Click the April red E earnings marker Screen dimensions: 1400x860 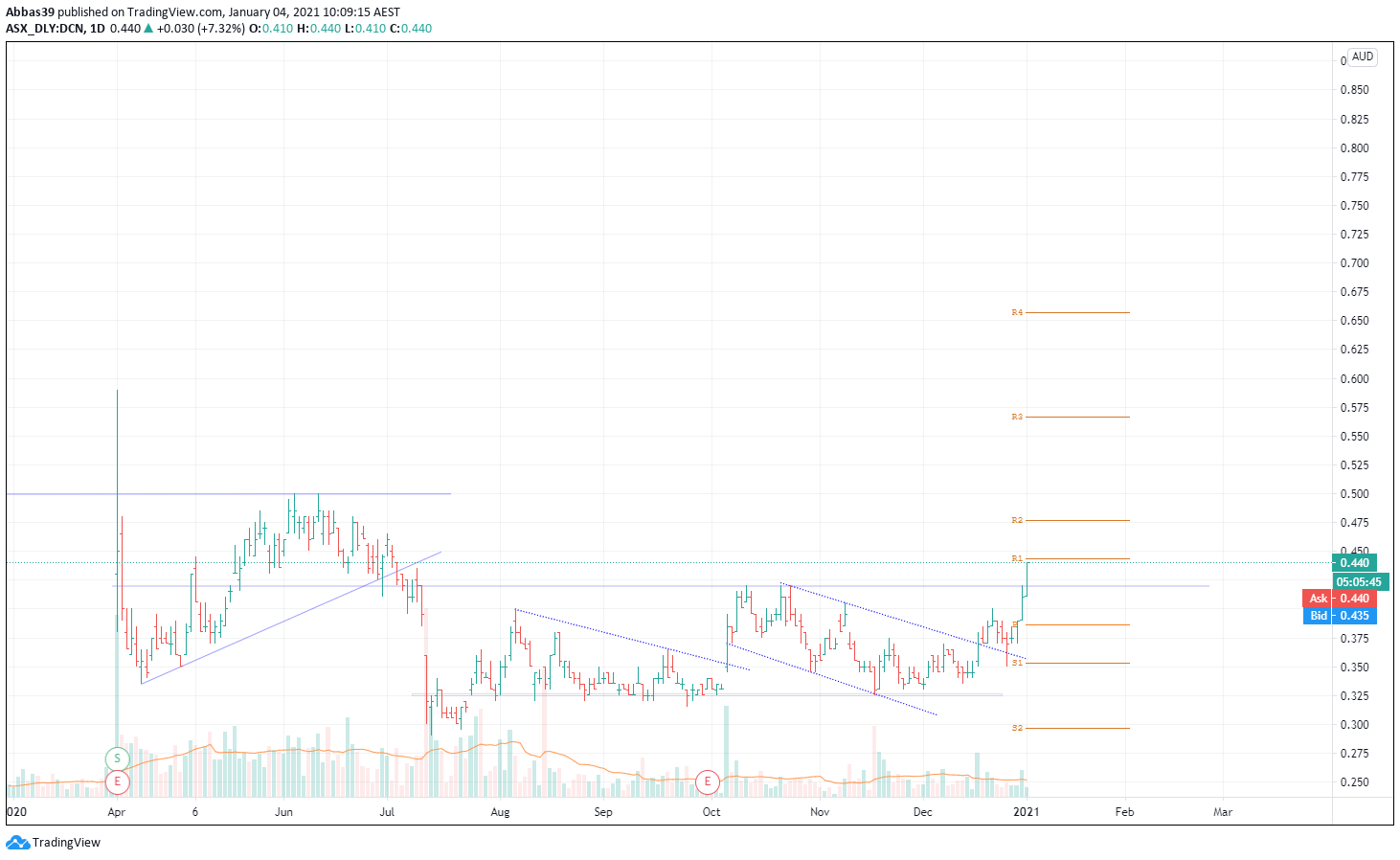(x=117, y=781)
